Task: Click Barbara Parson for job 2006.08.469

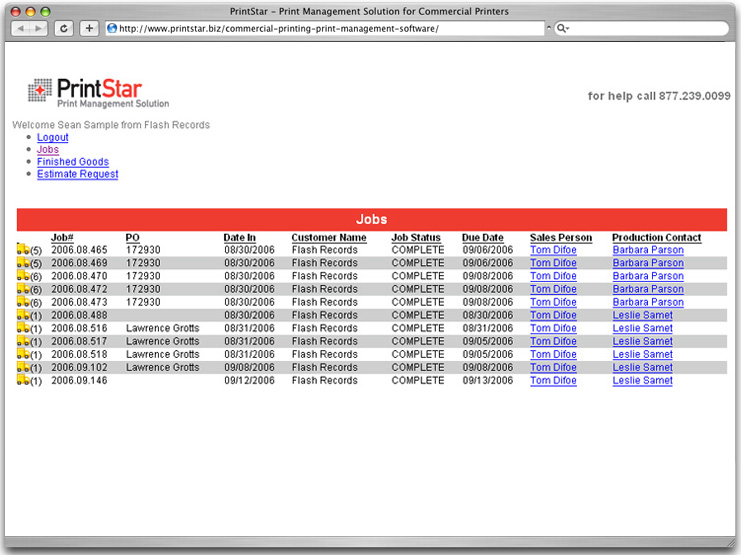Action: (x=648, y=263)
